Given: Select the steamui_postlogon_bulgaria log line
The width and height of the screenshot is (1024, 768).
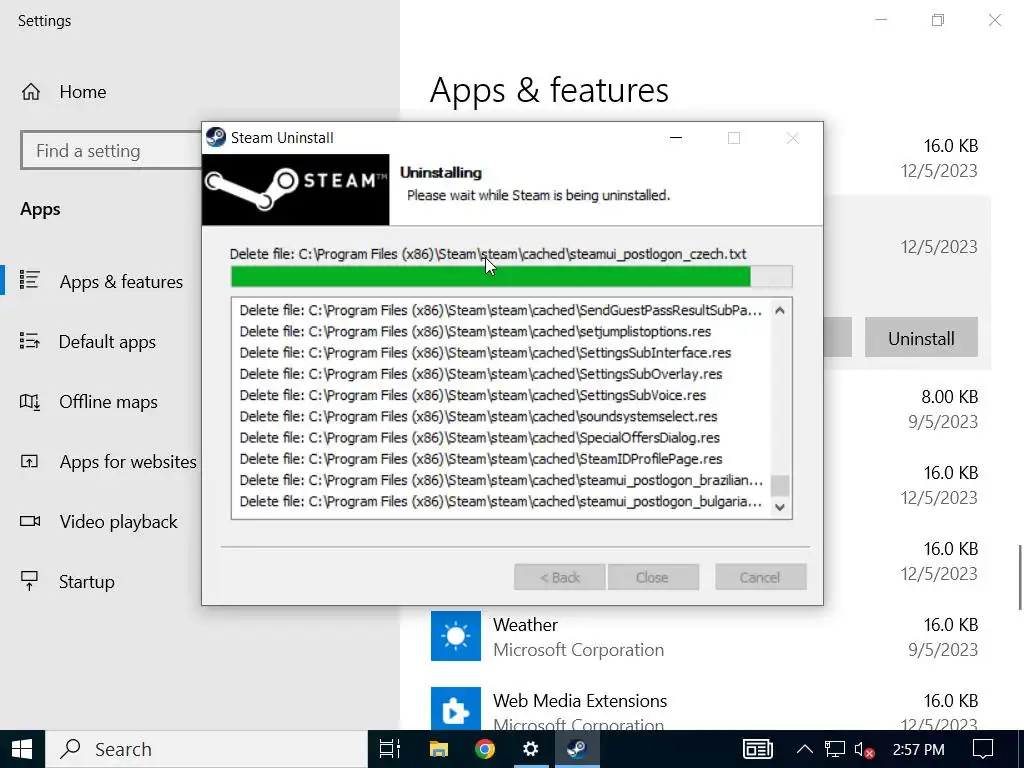Looking at the screenshot, I should coord(501,501).
